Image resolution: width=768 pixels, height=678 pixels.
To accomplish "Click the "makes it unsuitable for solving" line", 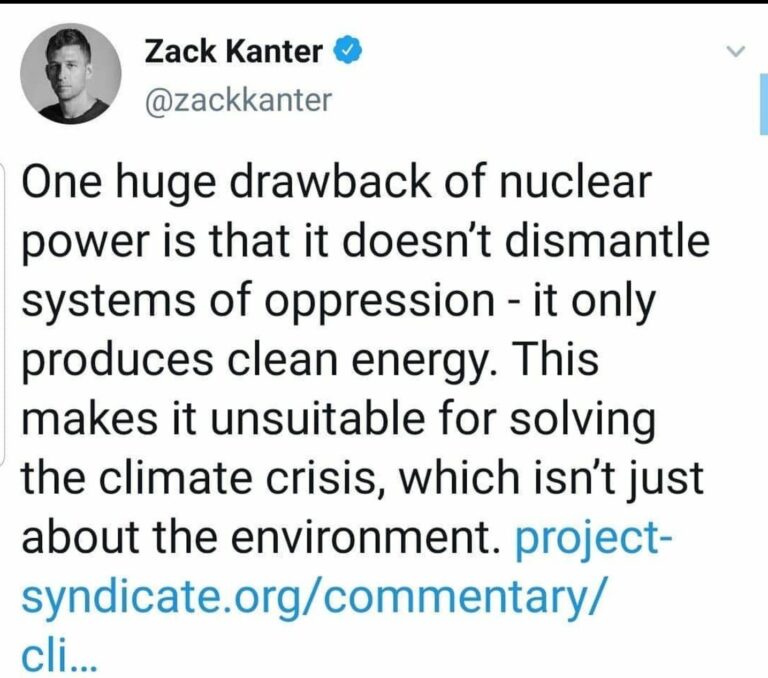I will 338,419.
